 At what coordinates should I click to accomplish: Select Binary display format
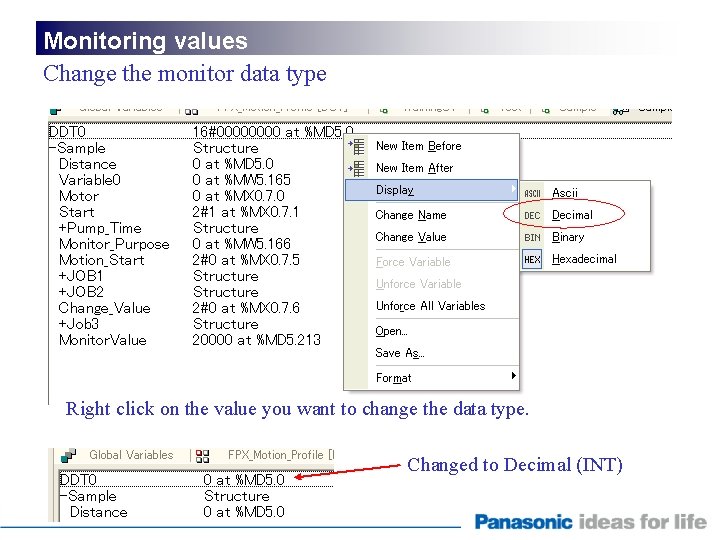point(585,237)
